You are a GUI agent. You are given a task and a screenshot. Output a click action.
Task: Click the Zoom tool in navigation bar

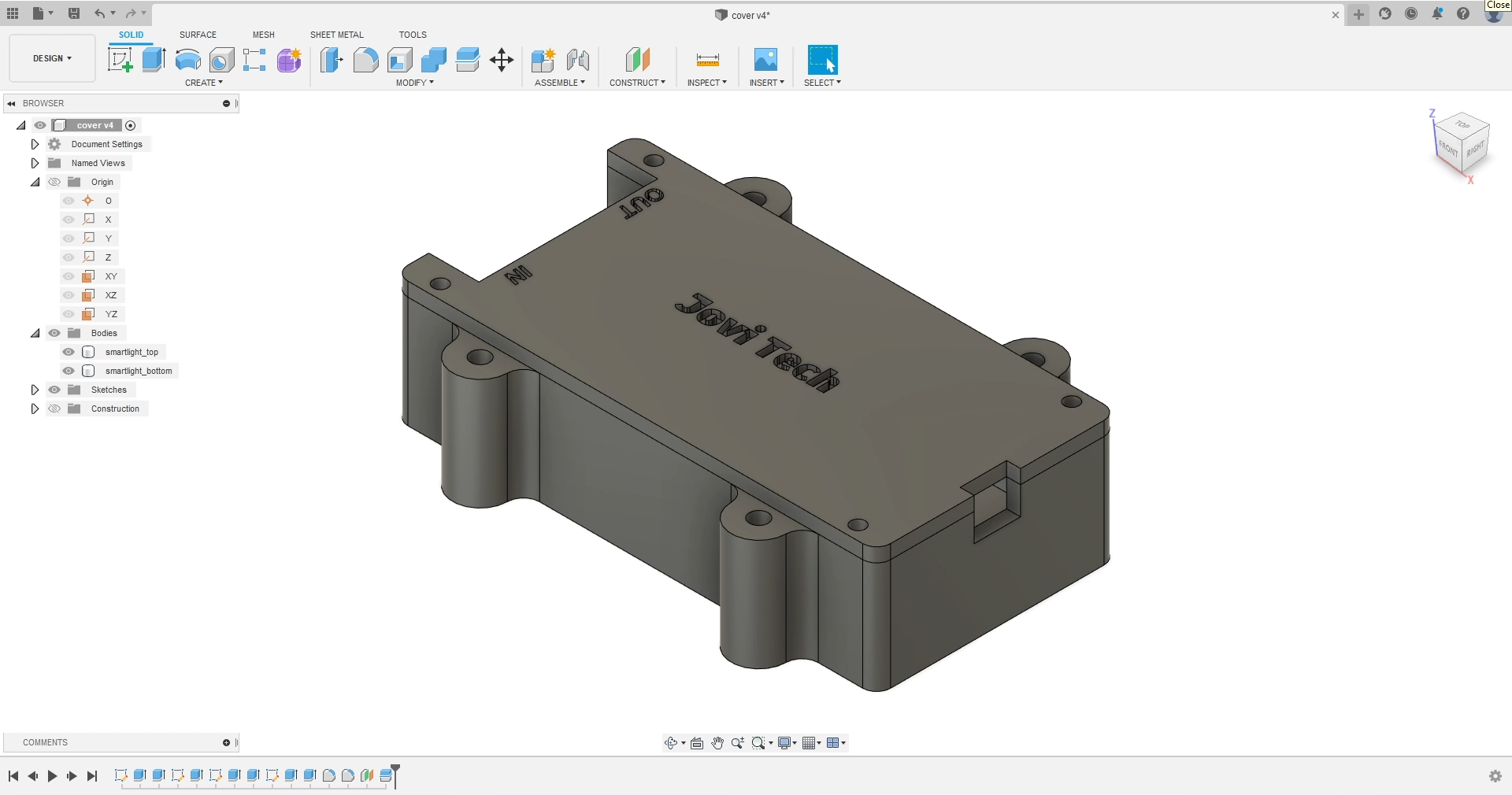738,743
